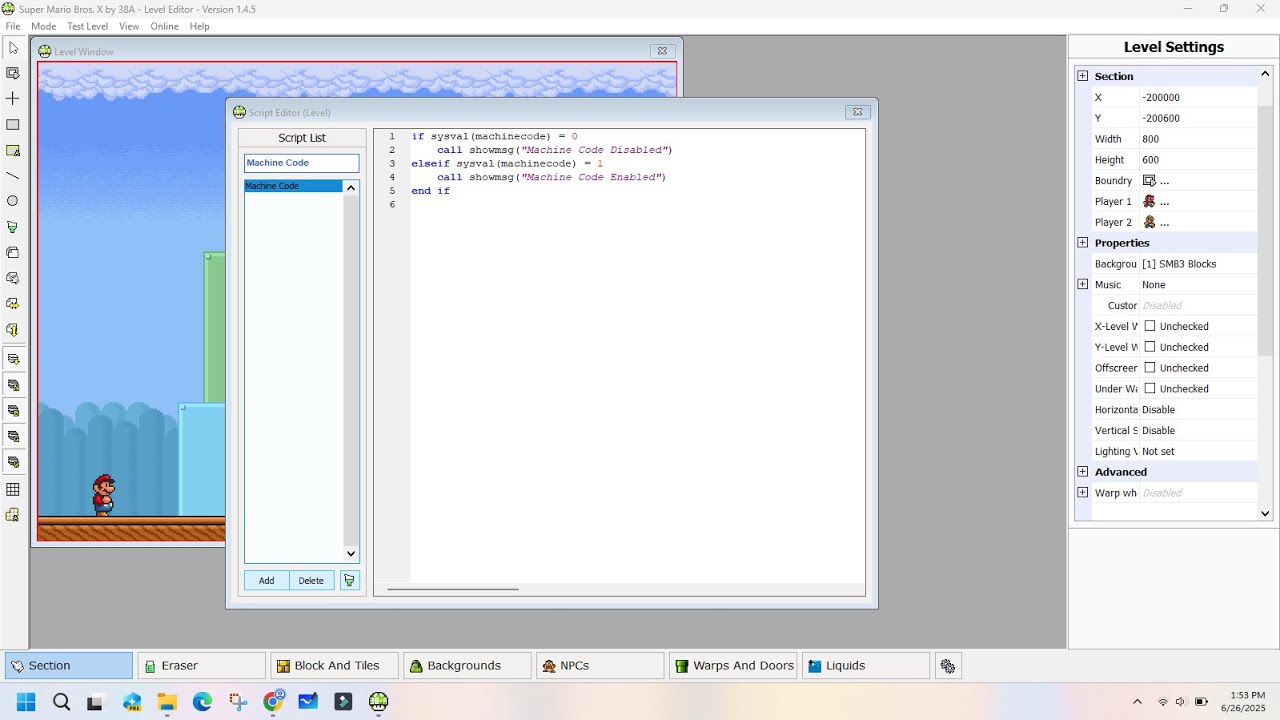Viewport: 1280px width, 720px height.
Task: Select the circle tool in the left toolbar
Action: point(13,201)
